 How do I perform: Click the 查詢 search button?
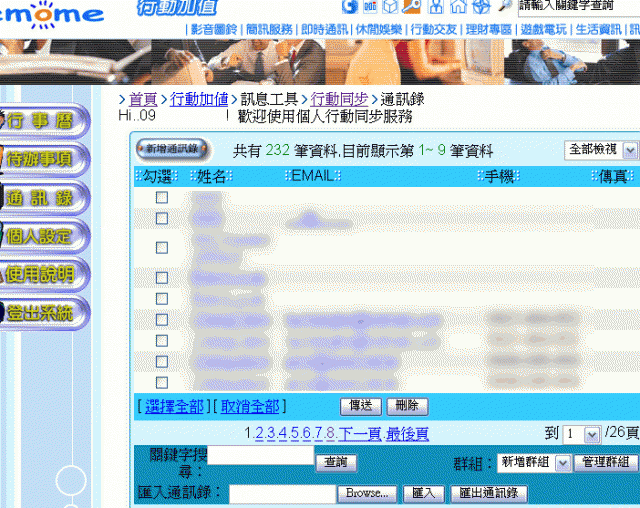point(336,463)
